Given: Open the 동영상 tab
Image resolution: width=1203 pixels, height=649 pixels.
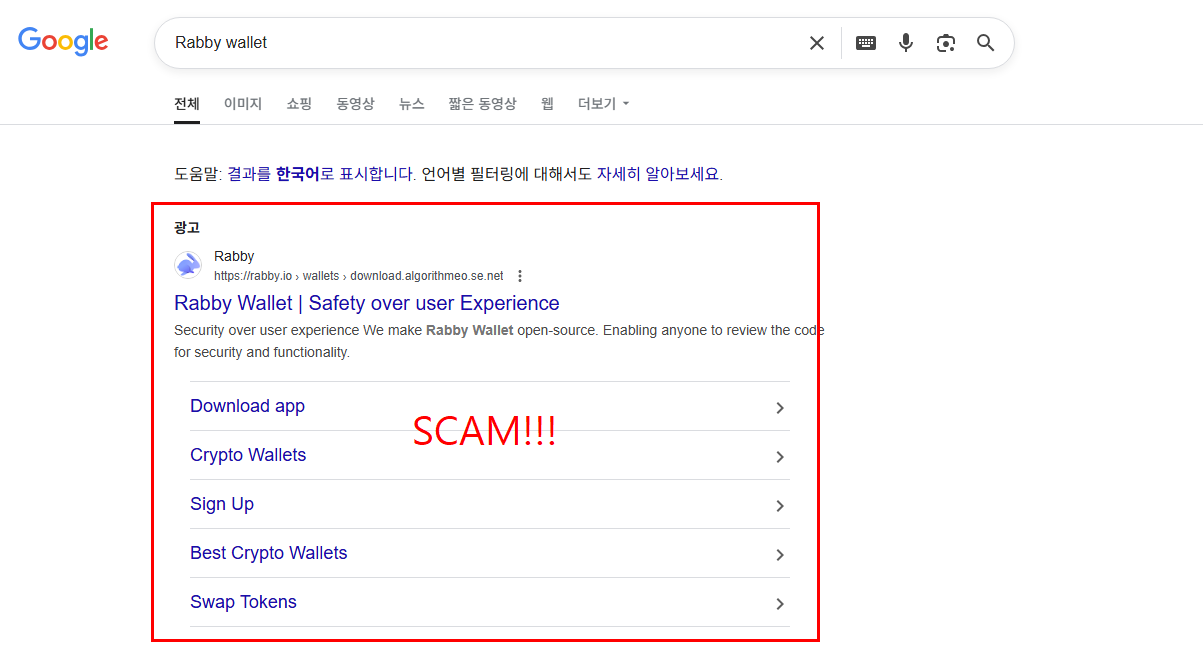Looking at the screenshot, I should pos(355,104).
